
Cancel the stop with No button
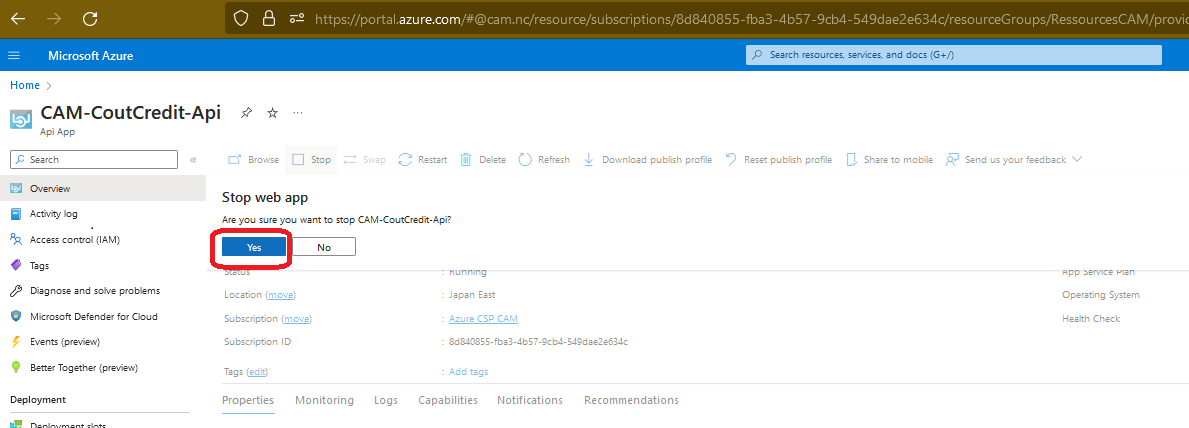pyautogui.click(x=324, y=247)
